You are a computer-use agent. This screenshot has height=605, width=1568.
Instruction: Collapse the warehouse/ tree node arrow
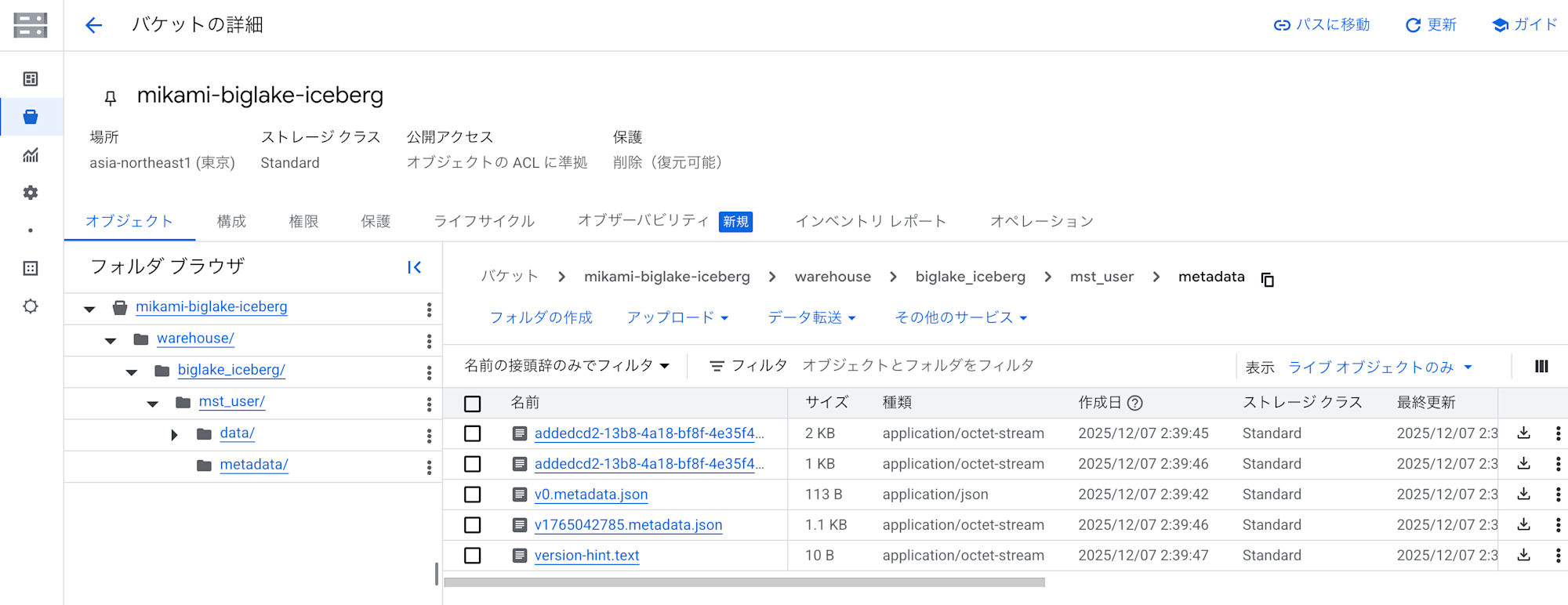[x=111, y=341]
